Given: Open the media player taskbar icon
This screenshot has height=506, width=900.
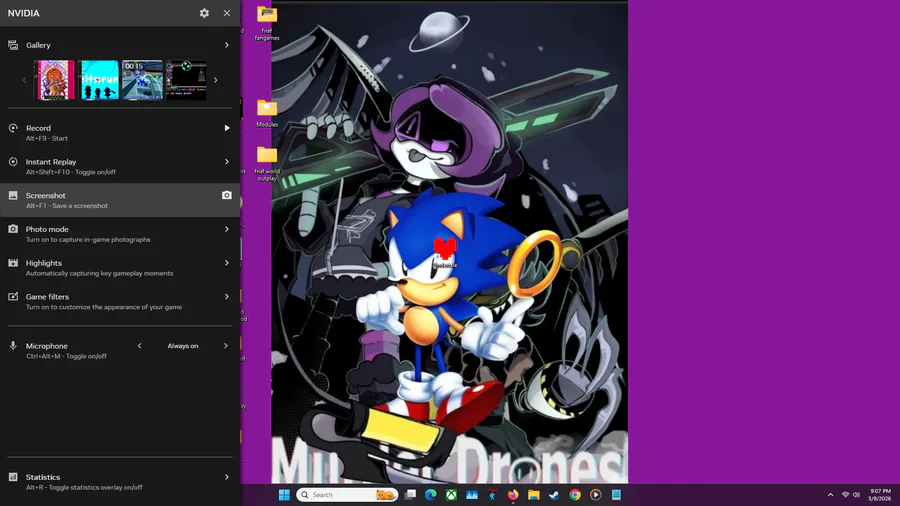Looking at the screenshot, I should pos(595,495).
